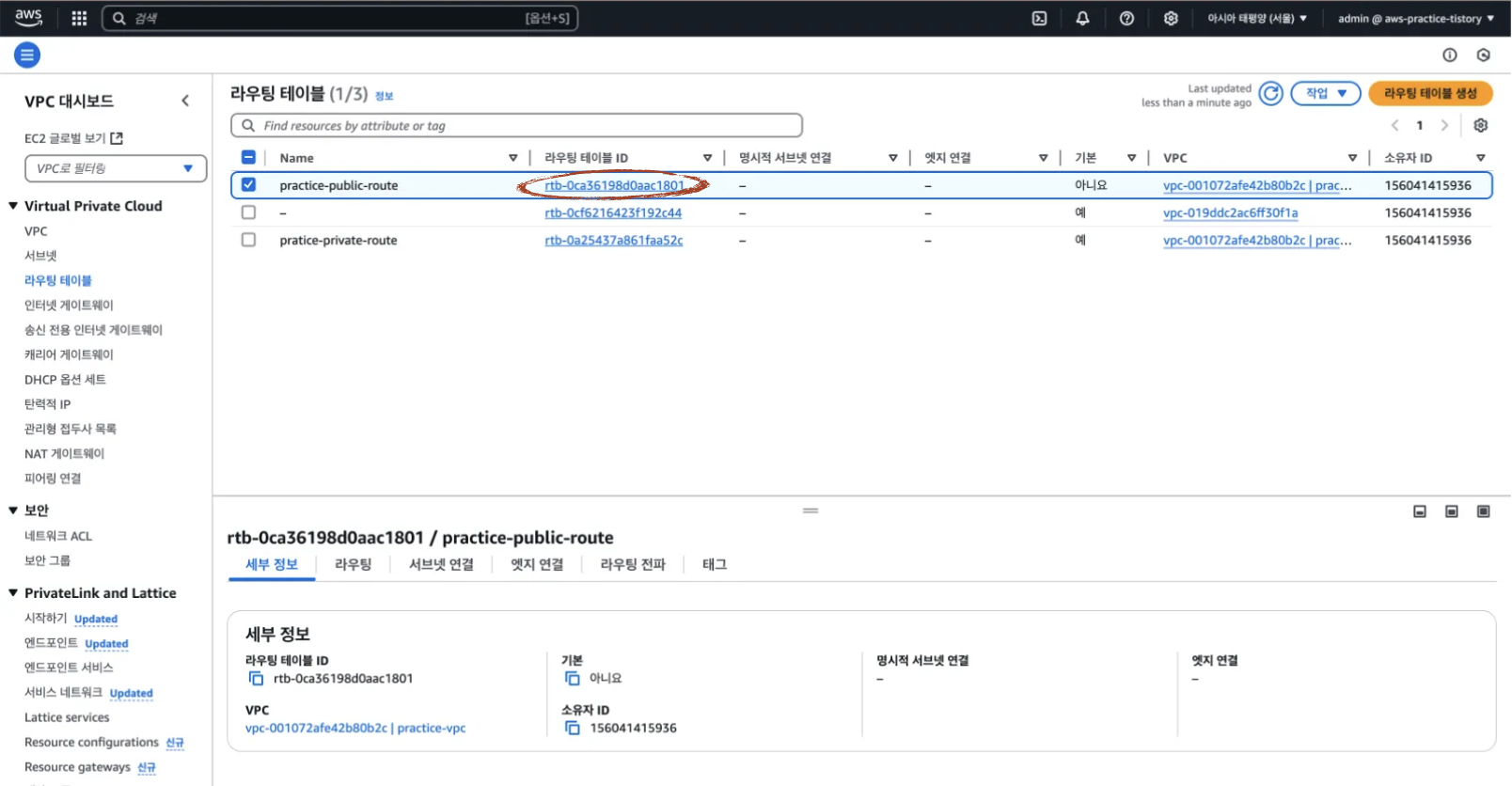Open 보안 그룹 in the sidebar
This screenshot has height=786, width=1512.
(x=47, y=560)
